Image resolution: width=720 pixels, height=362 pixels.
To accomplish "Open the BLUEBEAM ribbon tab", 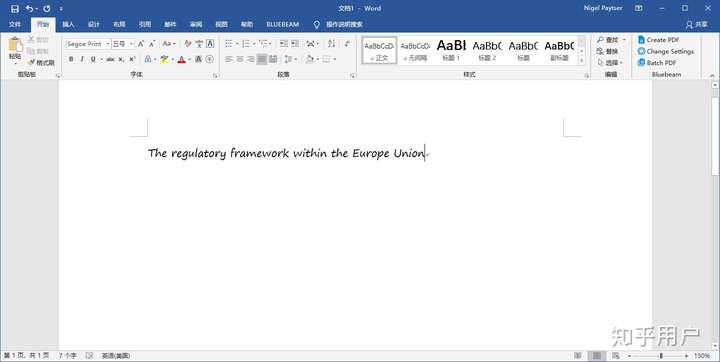I will (282, 24).
